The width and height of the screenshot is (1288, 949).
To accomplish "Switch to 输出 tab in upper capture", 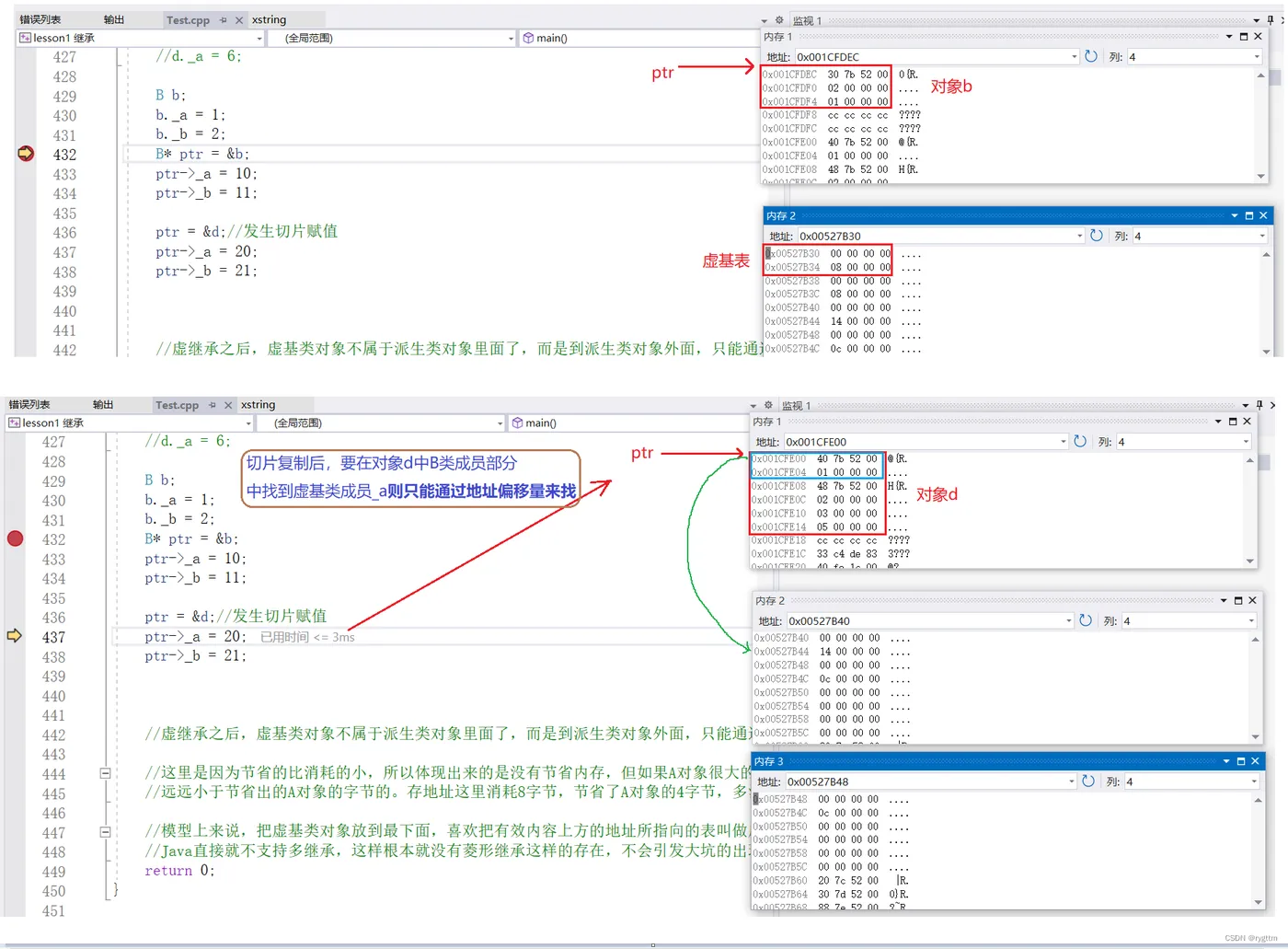I will tap(114, 19).
